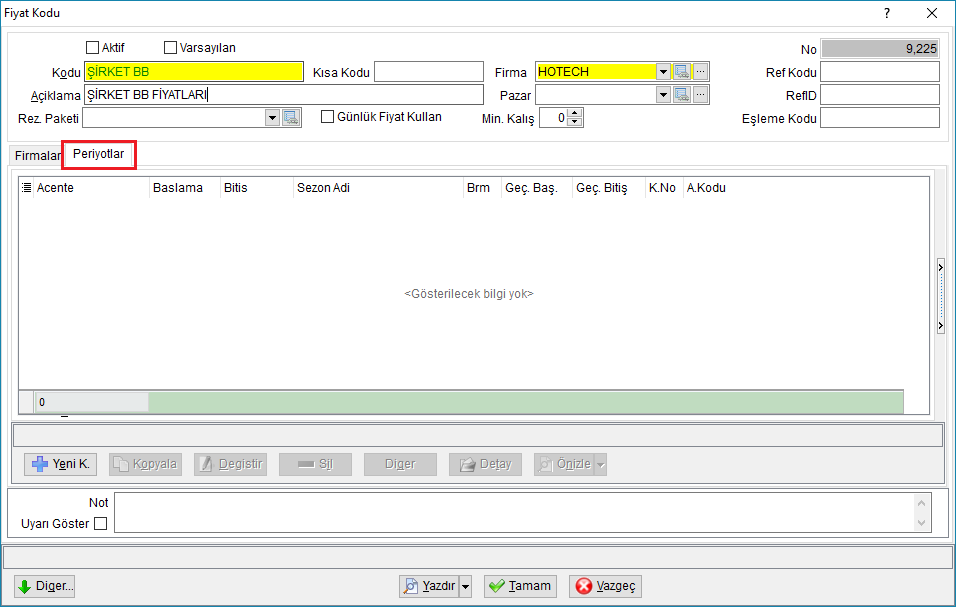Click the Firma ellipsis button

(701, 72)
